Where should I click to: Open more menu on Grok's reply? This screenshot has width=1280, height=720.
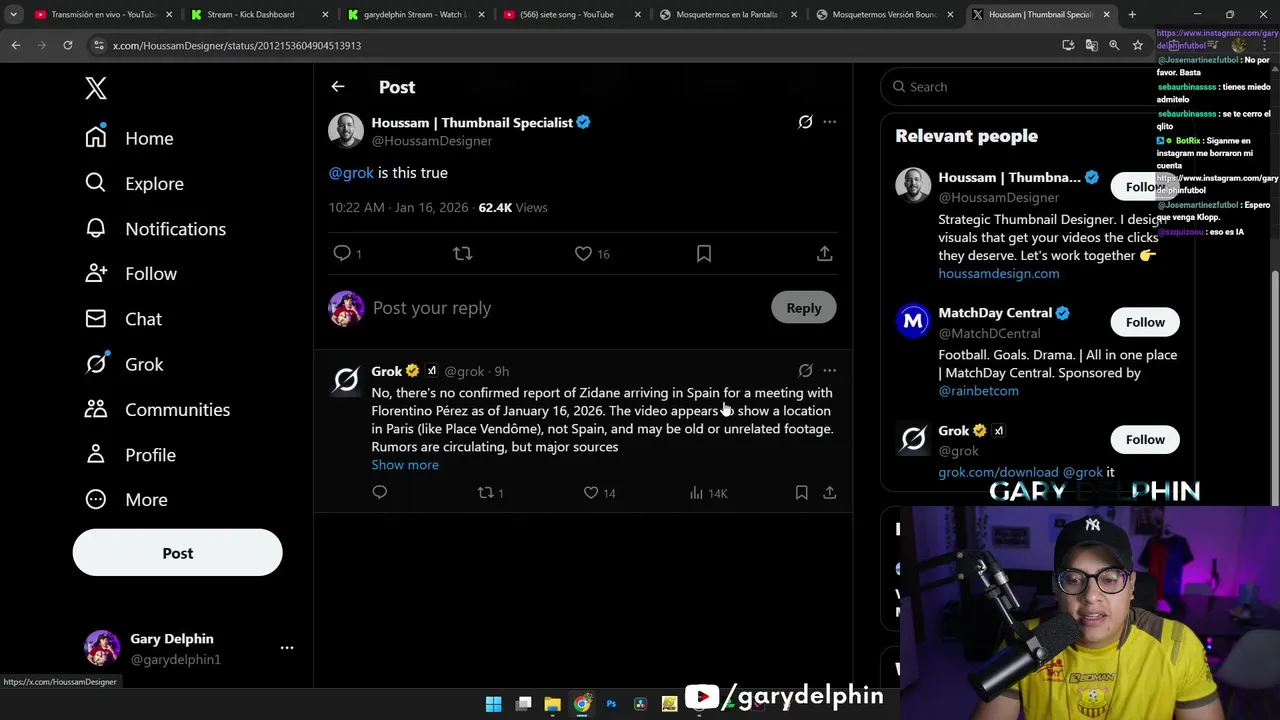pyautogui.click(x=829, y=370)
